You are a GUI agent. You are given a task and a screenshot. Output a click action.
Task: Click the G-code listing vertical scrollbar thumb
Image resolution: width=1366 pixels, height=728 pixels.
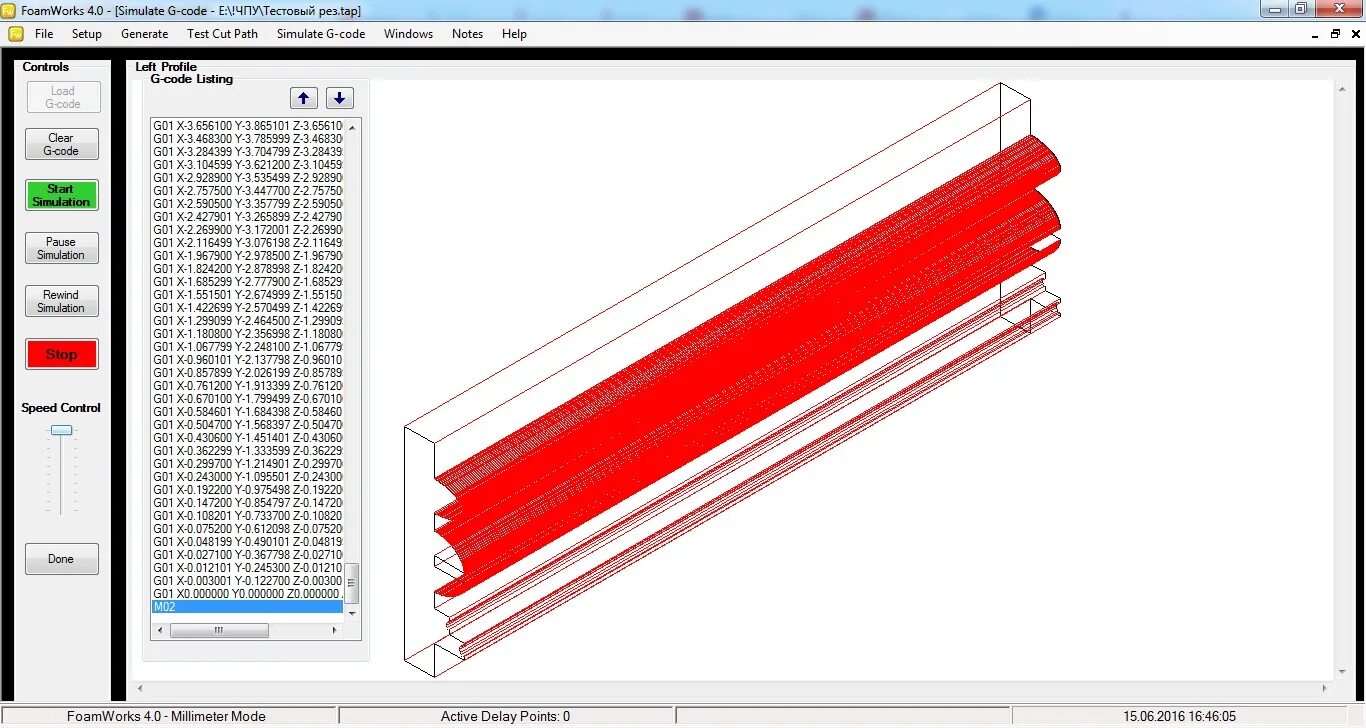(352, 581)
